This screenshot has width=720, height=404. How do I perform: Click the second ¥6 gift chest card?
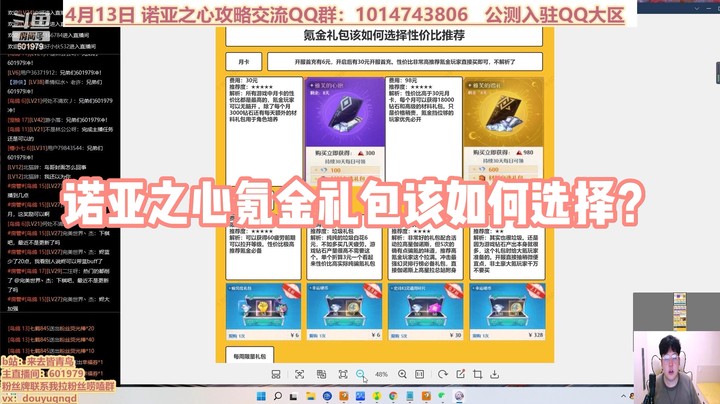pos(344,312)
